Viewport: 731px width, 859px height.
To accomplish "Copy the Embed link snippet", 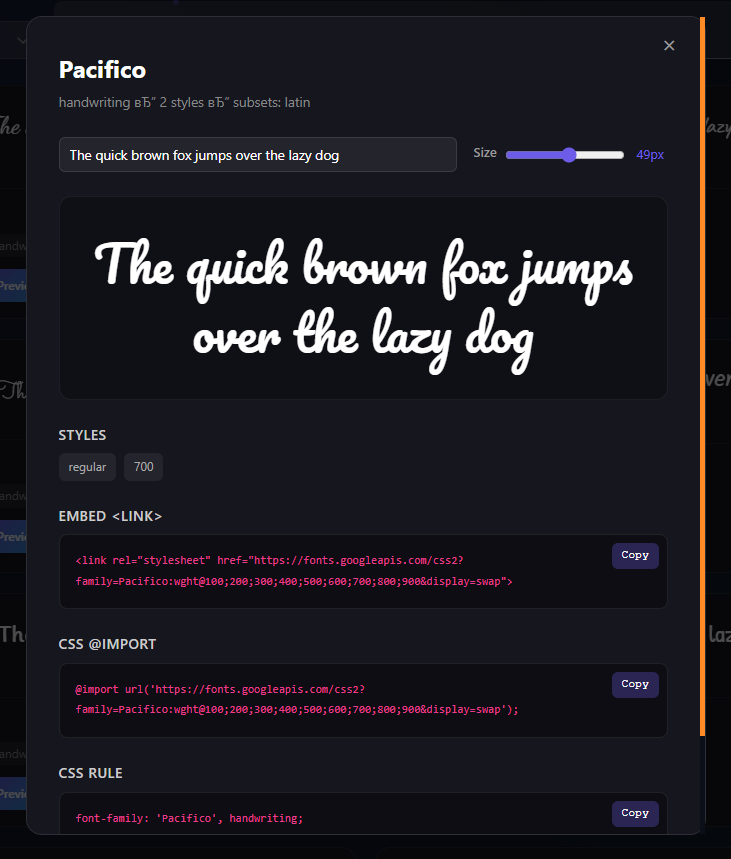I will (635, 556).
